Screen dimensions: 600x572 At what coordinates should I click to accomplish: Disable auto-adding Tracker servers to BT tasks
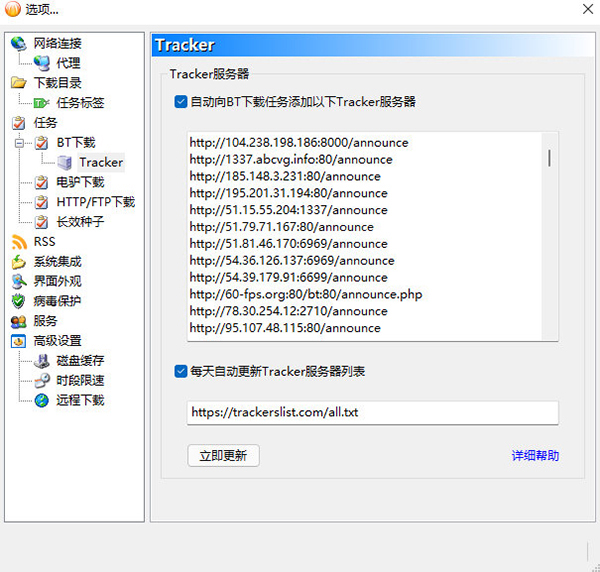tap(181, 102)
